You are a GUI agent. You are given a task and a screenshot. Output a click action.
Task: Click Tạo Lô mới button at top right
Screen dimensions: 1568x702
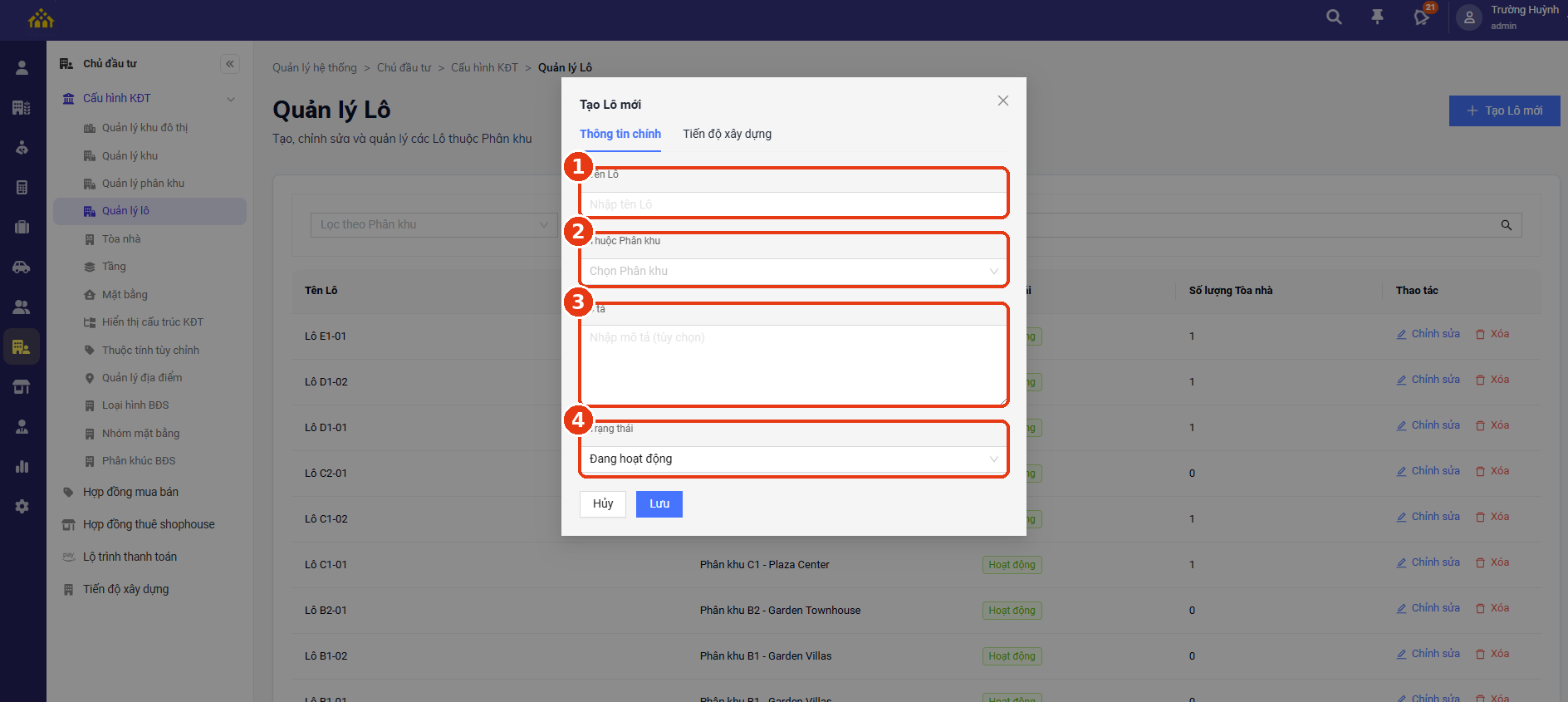point(1504,110)
